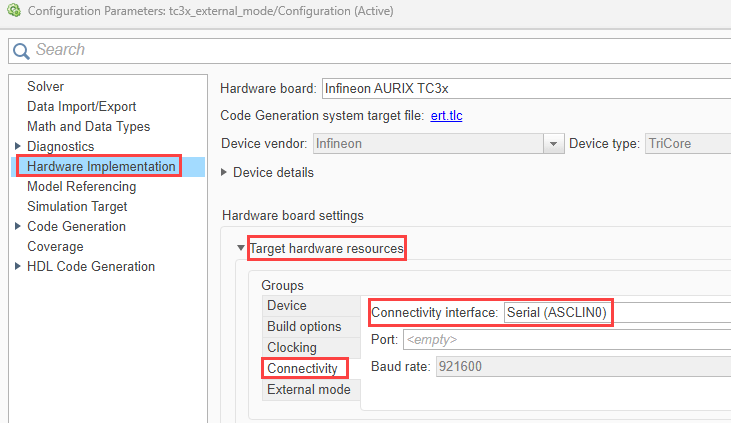Select Hardware Implementation in the tree
The image size is (731, 423).
pos(101,166)
